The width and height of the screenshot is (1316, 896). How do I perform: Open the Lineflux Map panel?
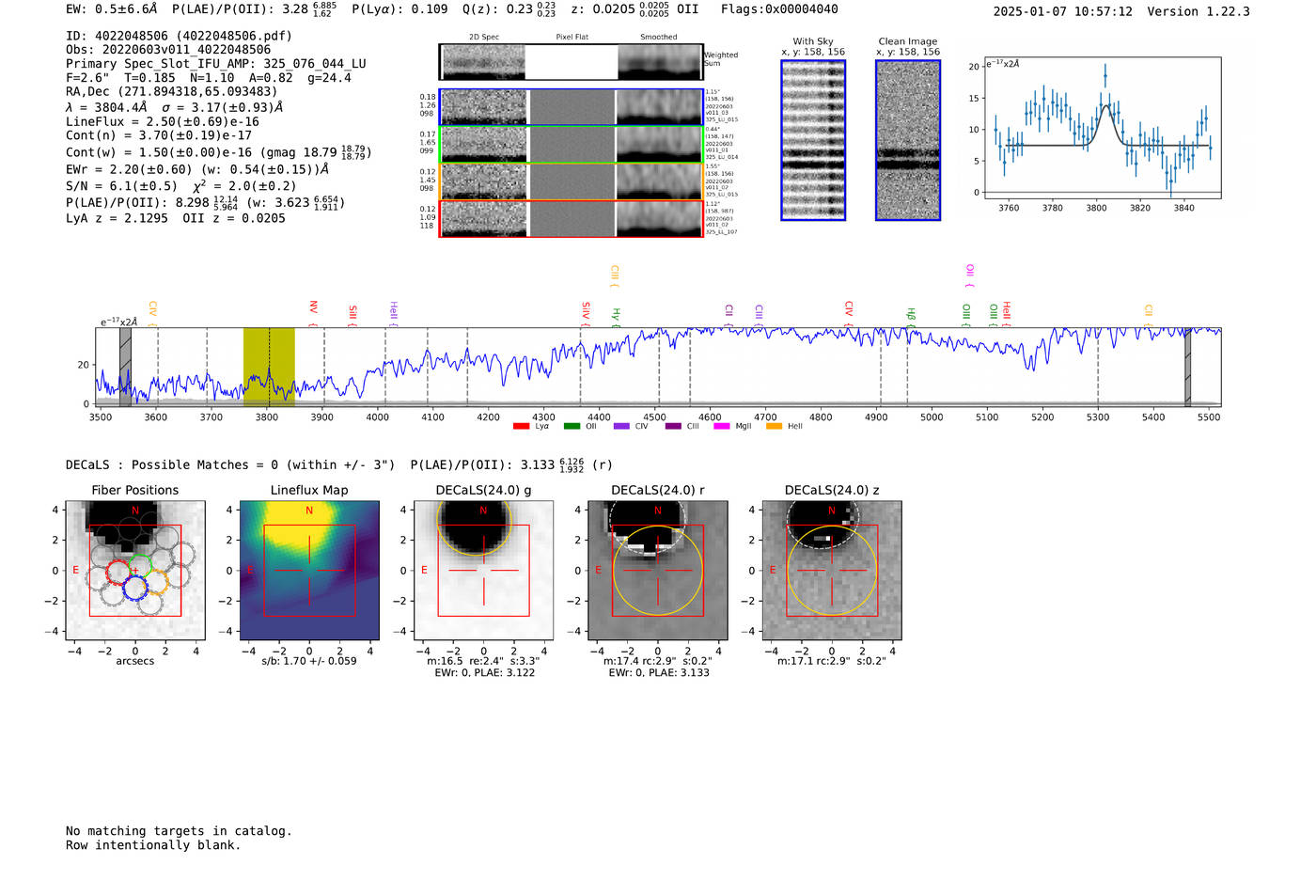click(x=309, y=571)
